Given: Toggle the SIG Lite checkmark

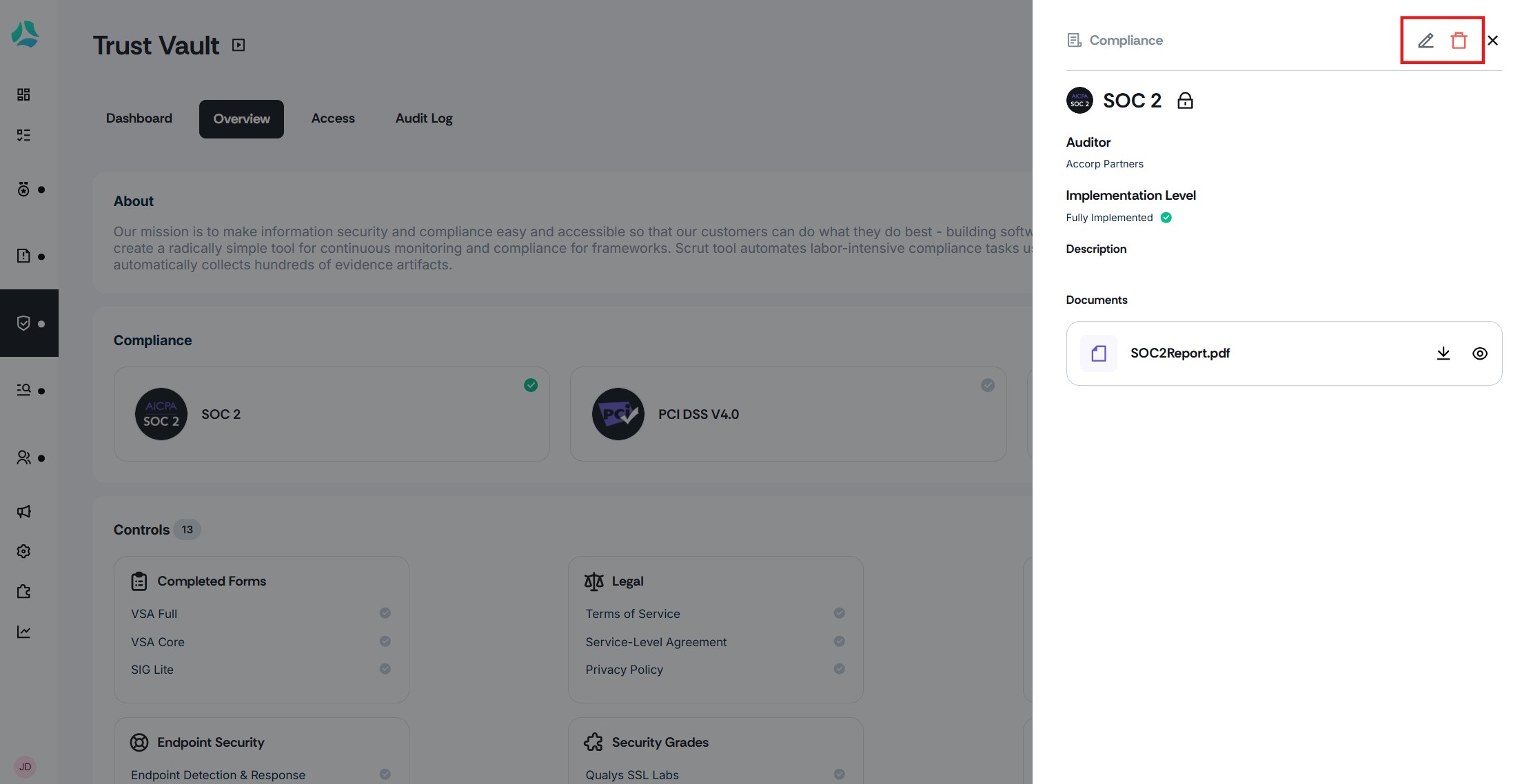Looking at the screenshot, I should tap(385, 669).
